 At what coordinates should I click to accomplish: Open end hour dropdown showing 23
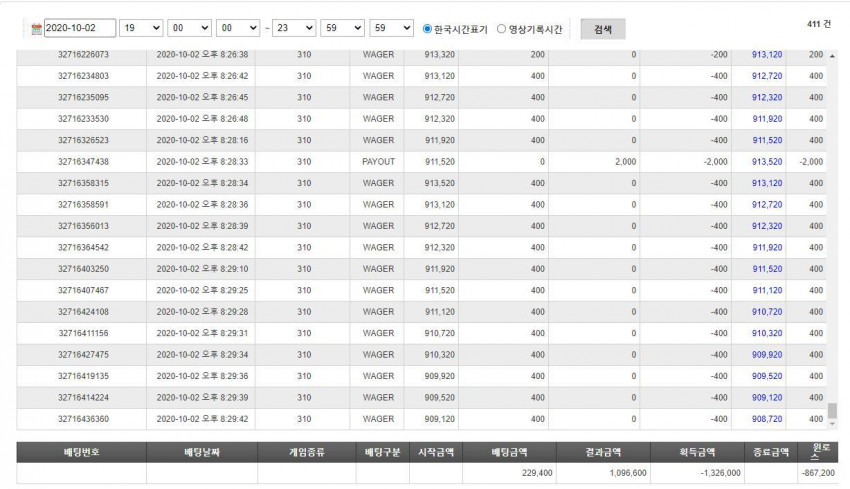click(294, 28)
